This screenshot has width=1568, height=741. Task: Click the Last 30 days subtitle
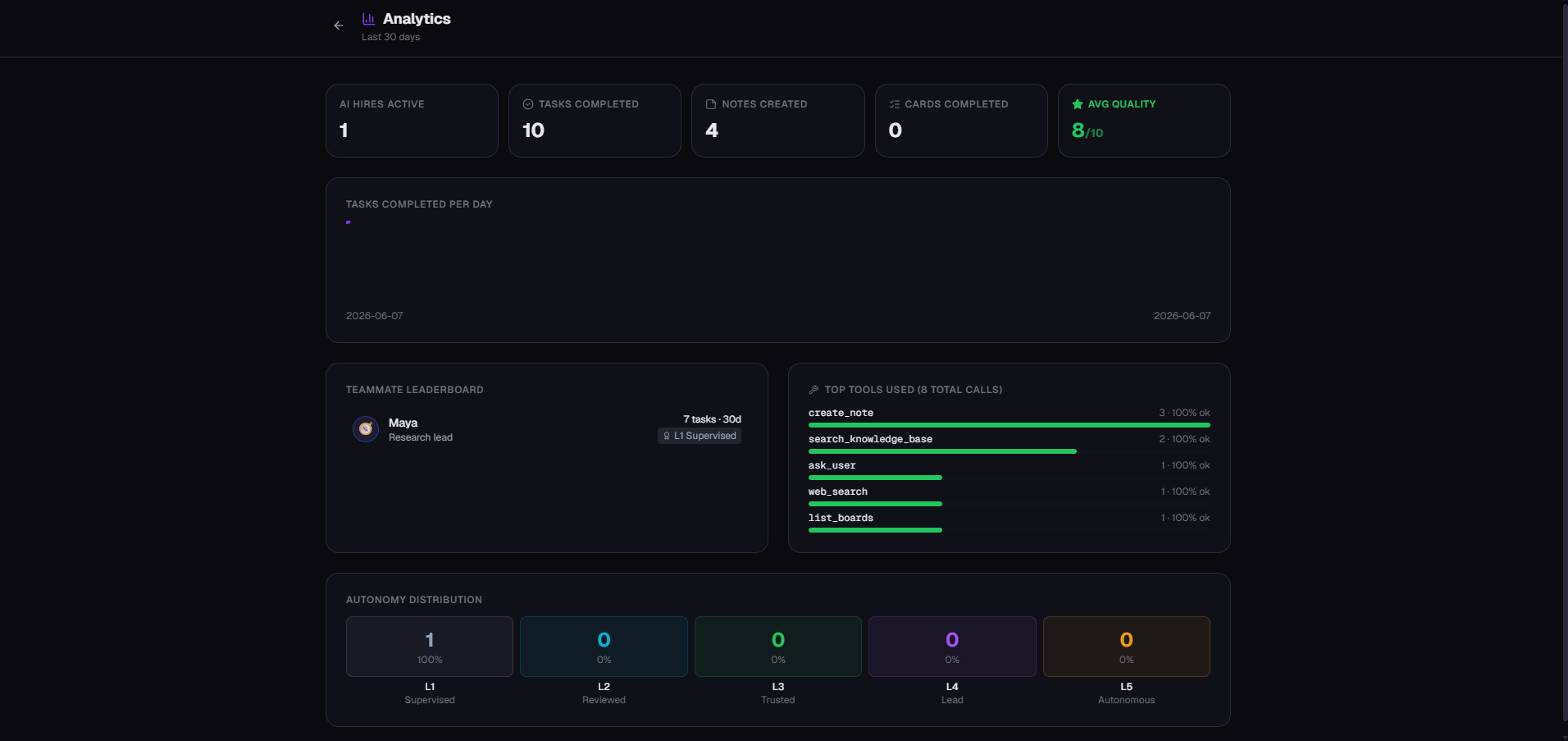click(x=390, y=37)
